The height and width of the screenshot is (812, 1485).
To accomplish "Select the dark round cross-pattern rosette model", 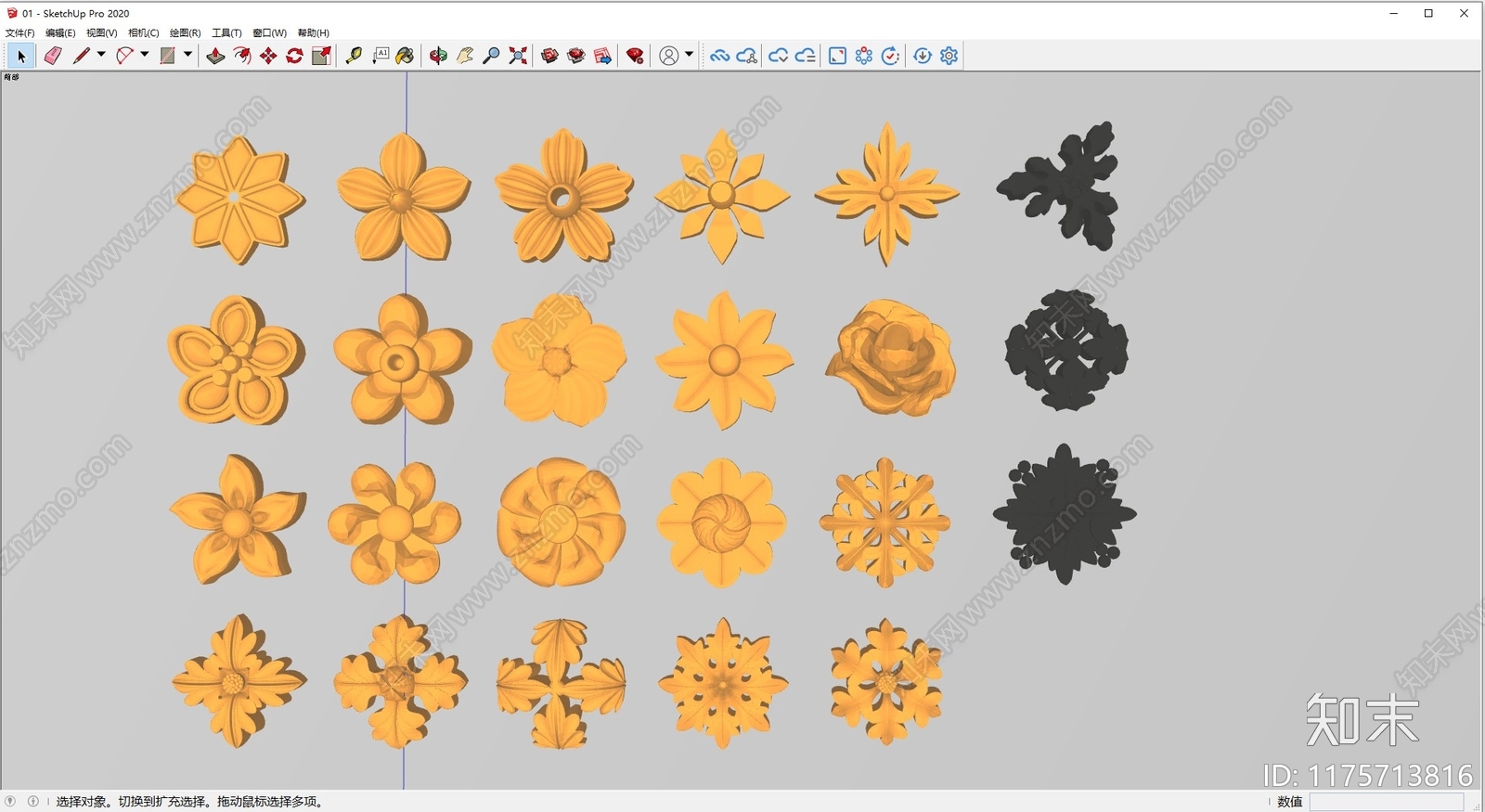I will (x=1066, y=350).
